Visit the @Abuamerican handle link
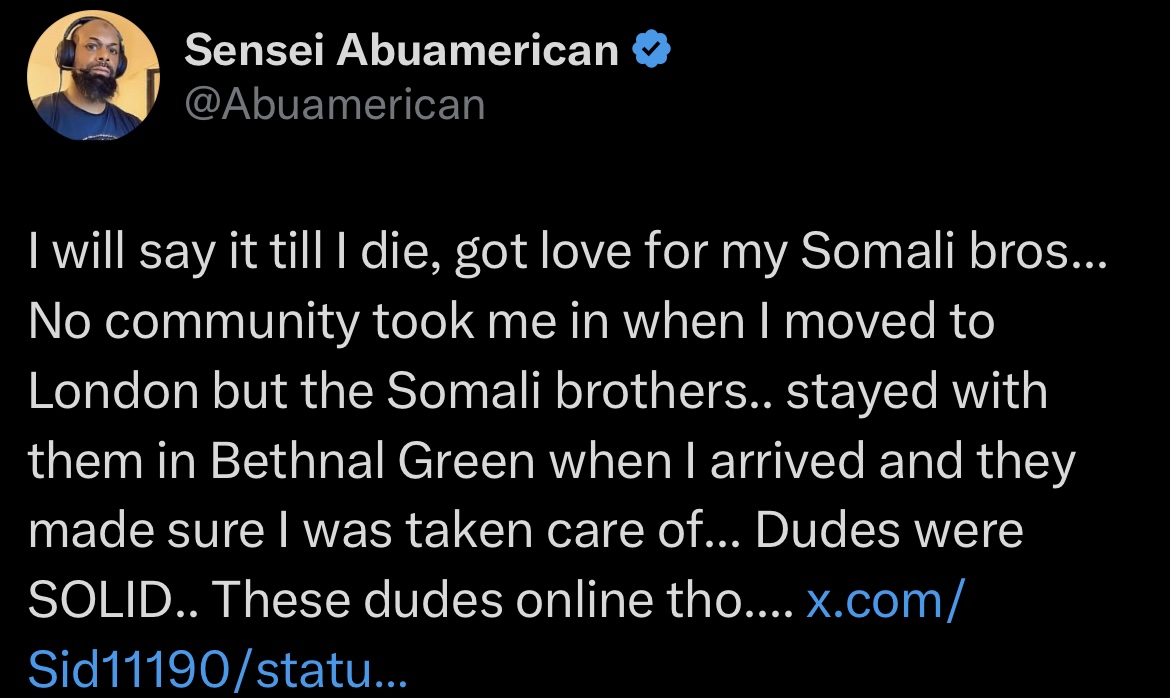 point(335,104)
